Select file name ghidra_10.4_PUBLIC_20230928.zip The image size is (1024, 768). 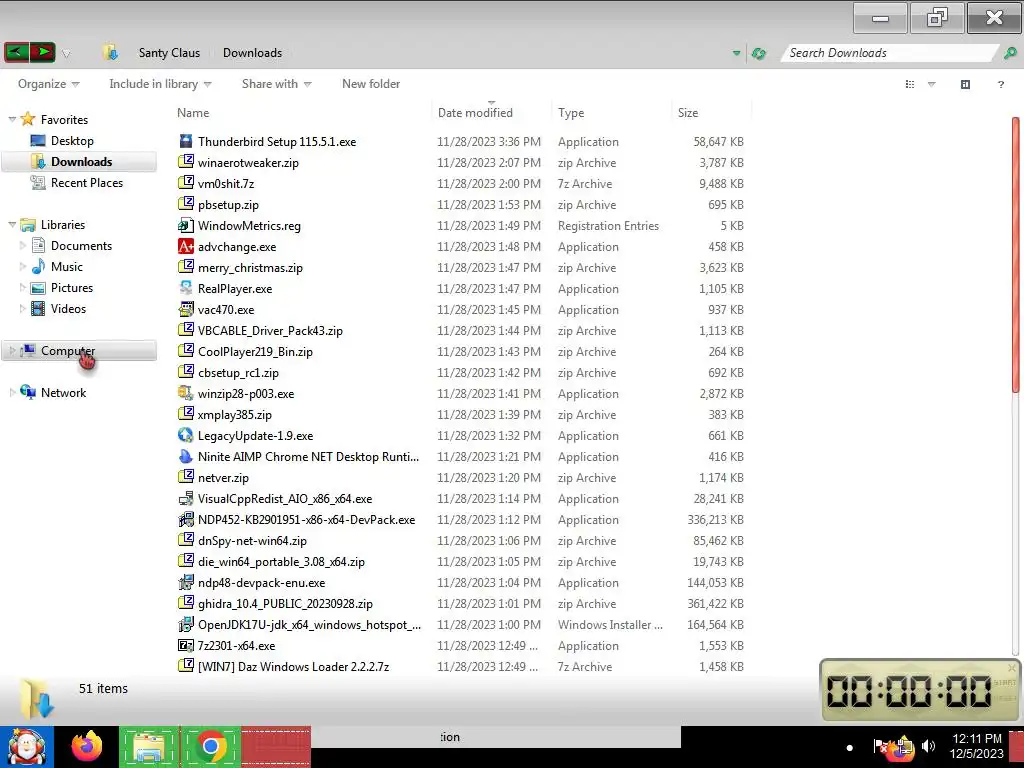(285, 603)
